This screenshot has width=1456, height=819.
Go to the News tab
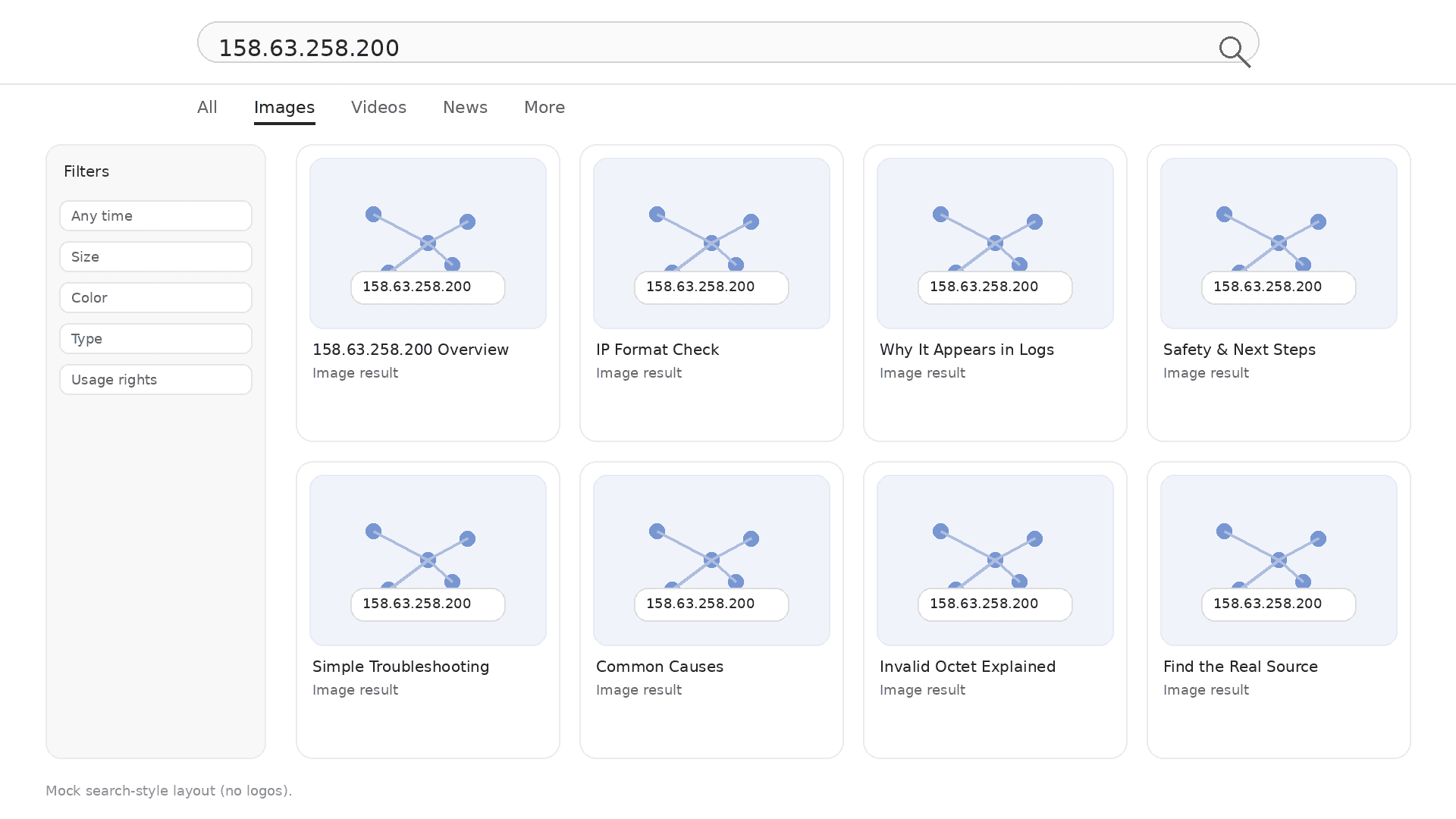465,108
